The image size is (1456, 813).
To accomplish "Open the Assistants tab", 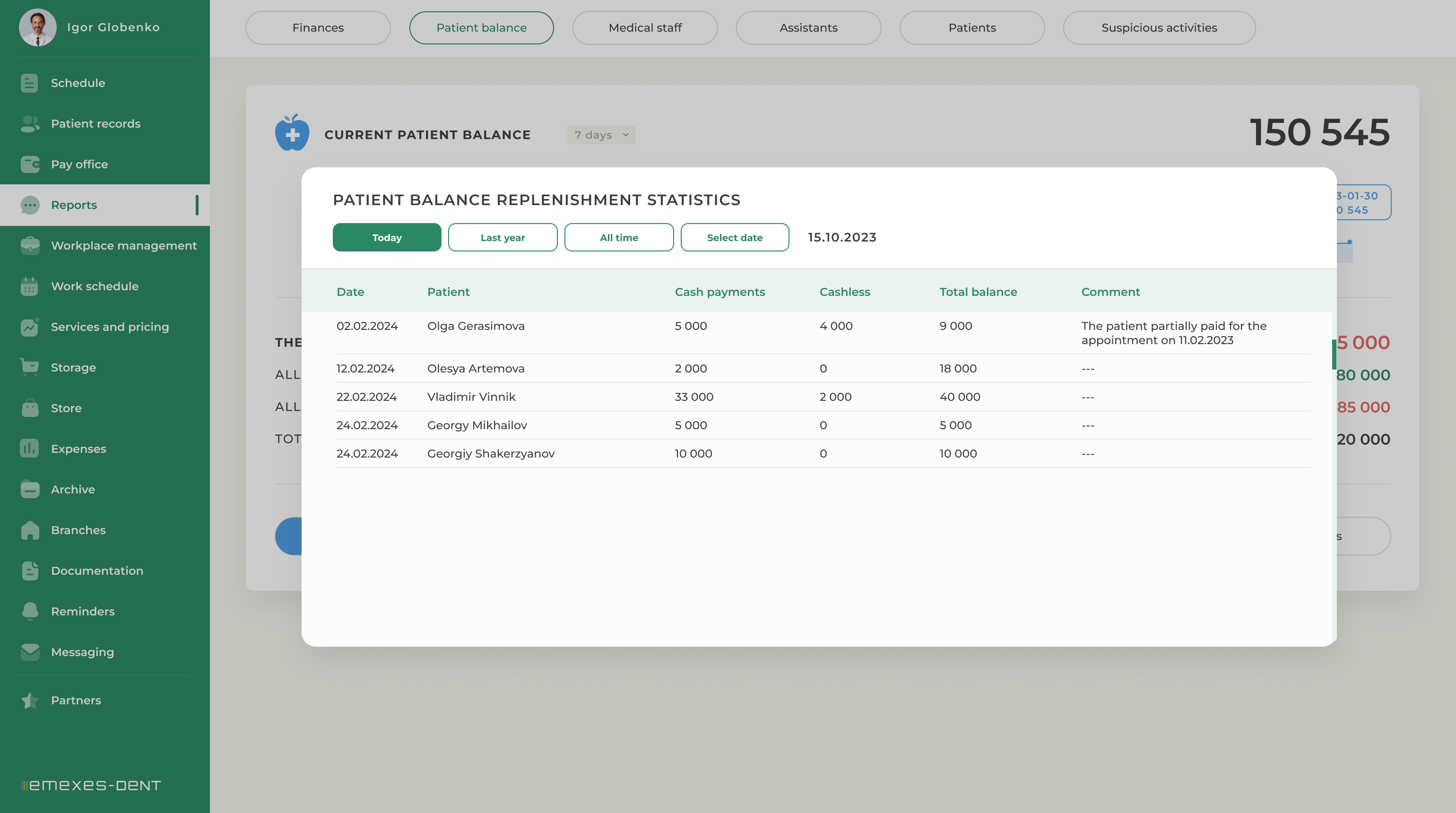I will (808, 28).
